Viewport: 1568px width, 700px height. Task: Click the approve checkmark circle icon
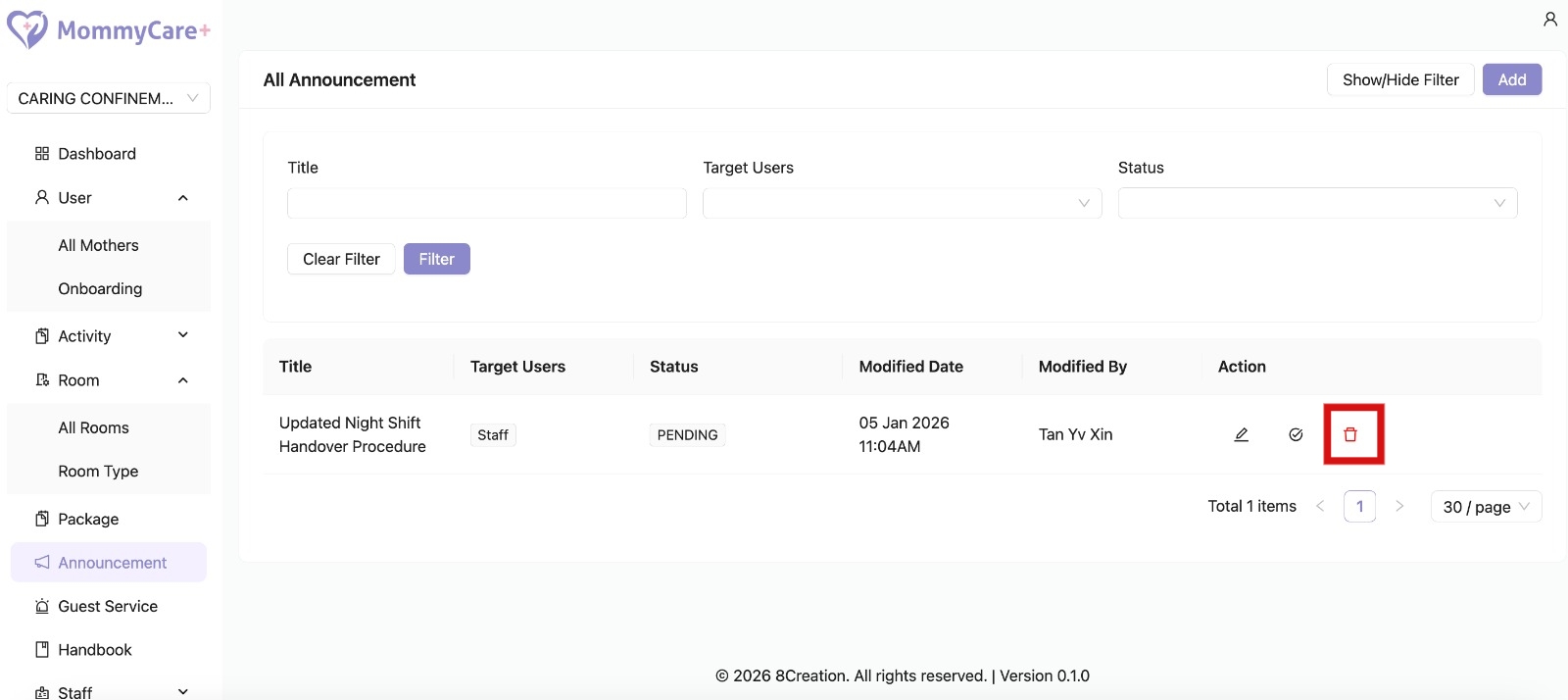pos(1296,434)
